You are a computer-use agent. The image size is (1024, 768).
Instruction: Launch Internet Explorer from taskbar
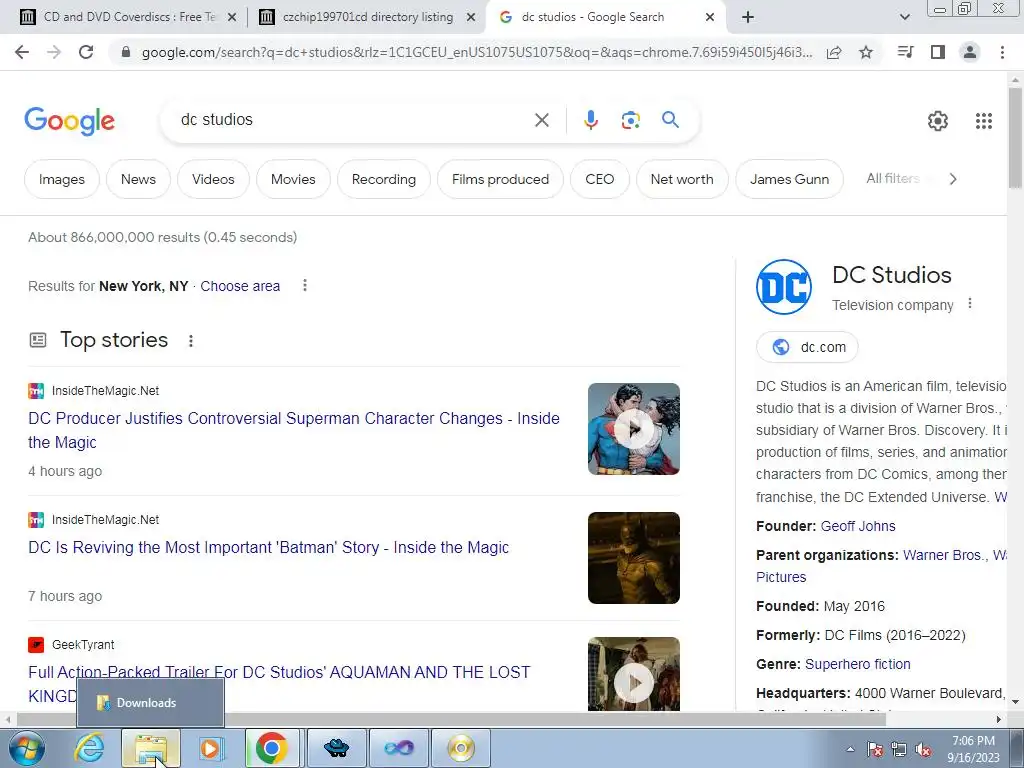(x=89, y=748)
